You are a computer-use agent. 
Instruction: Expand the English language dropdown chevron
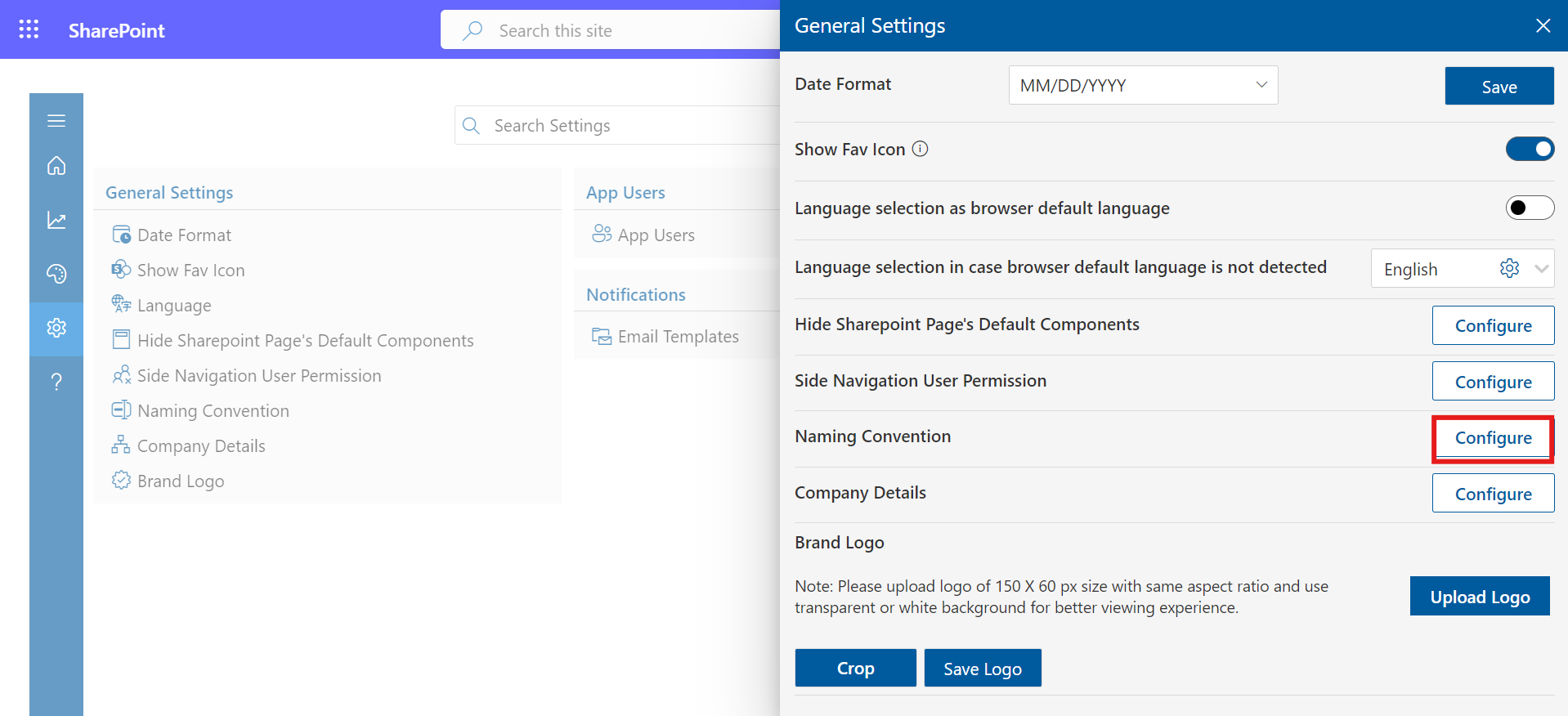(1542, 268)
